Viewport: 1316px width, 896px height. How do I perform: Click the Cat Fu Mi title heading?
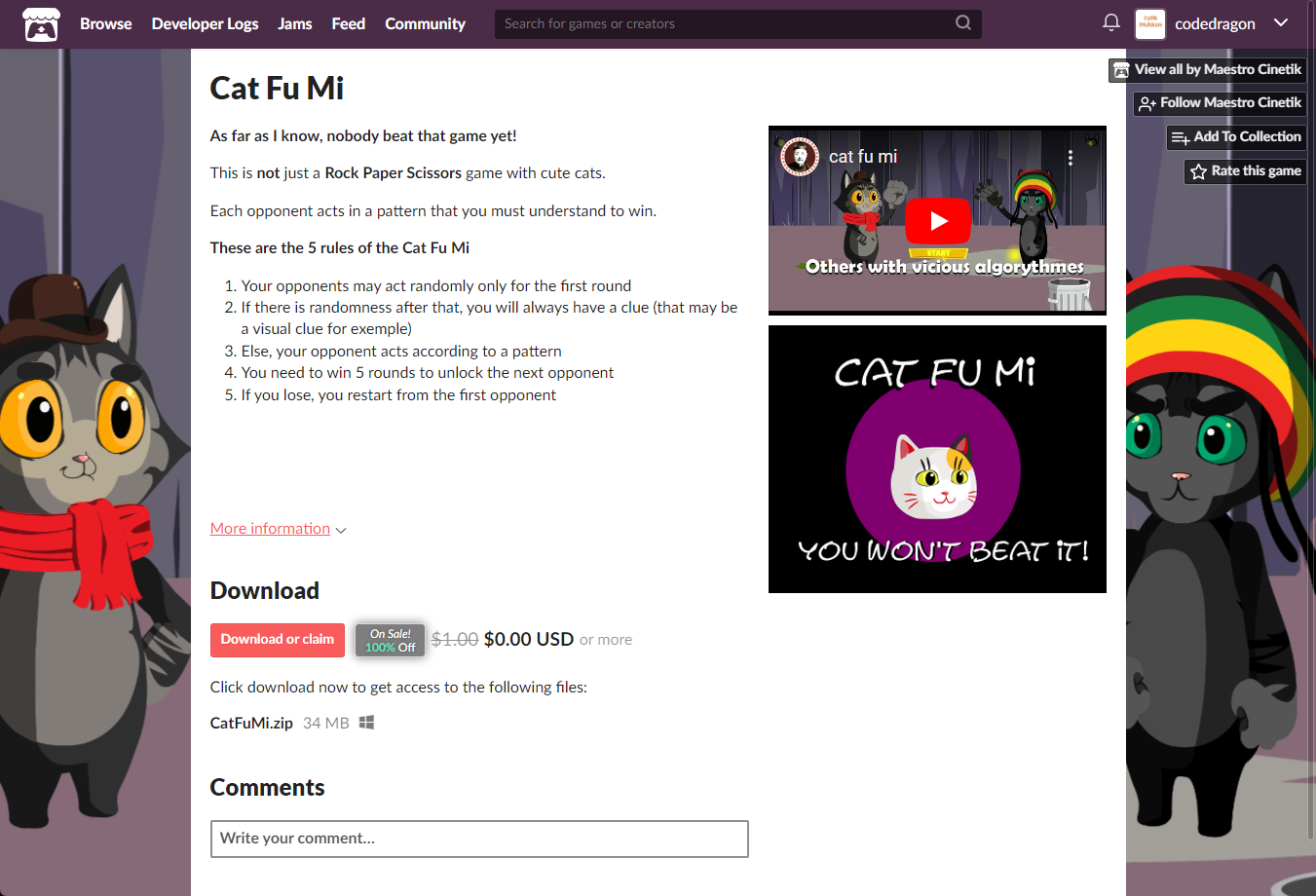[x=277, y=89]
